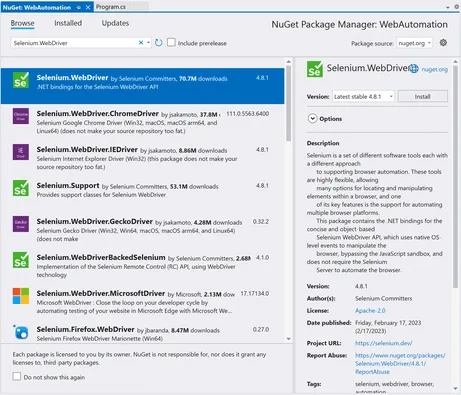Click version 0.27.0 of Selenium.Firefox.WebDriver
The height and width of the screenshot is (395, 461).
coord(261,330)
